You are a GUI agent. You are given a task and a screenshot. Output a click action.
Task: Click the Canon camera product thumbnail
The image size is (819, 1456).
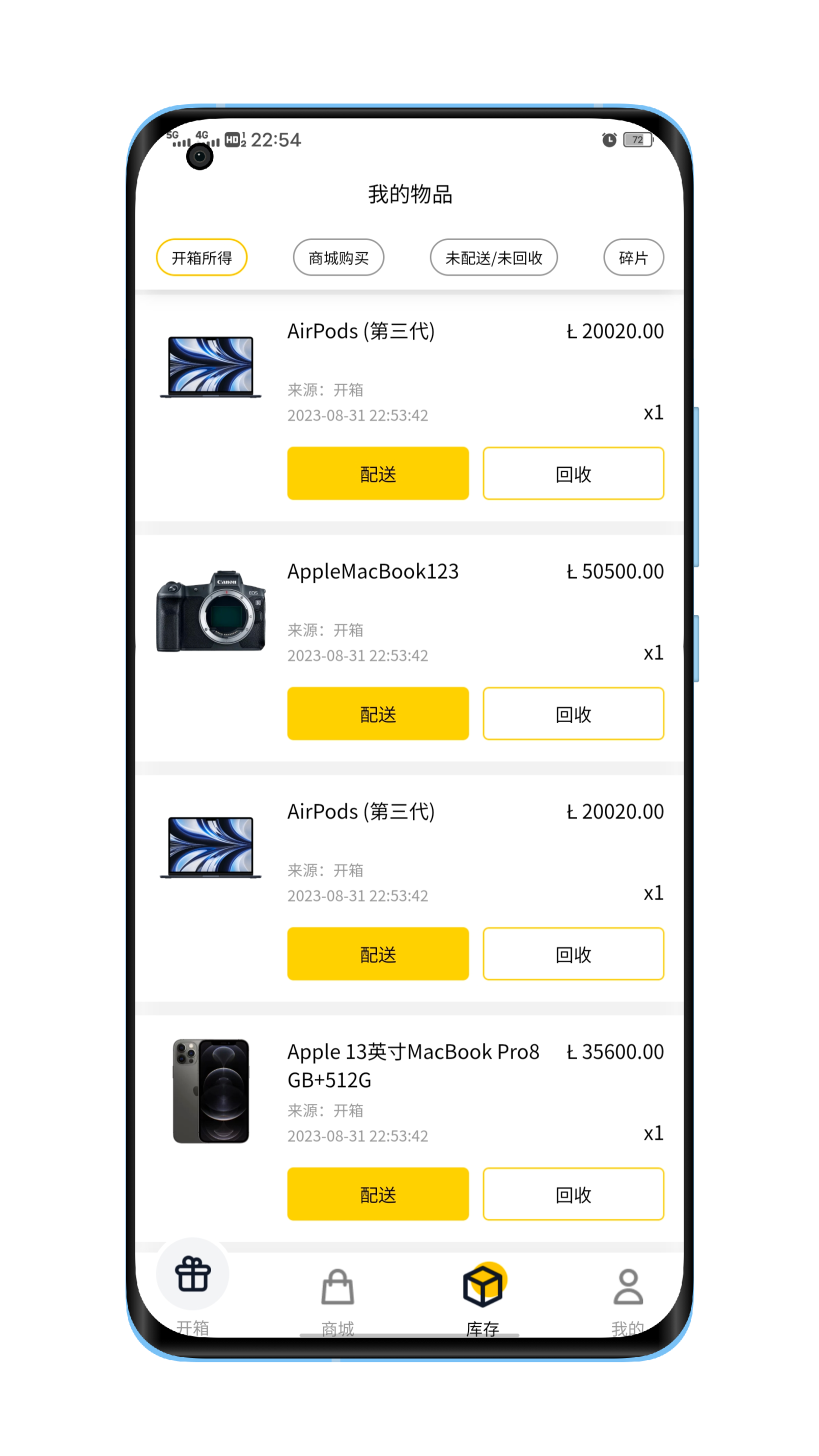point(211,611)
